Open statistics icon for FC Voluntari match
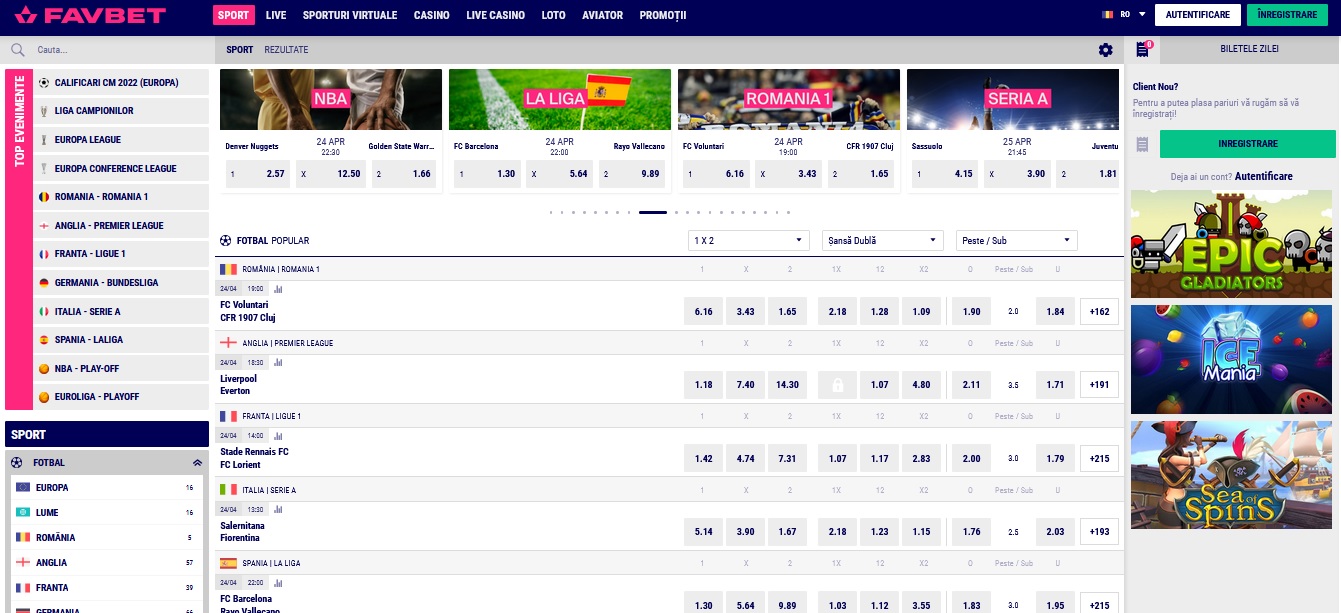The width and height of the screenshot is (1341, 613). 278,289
